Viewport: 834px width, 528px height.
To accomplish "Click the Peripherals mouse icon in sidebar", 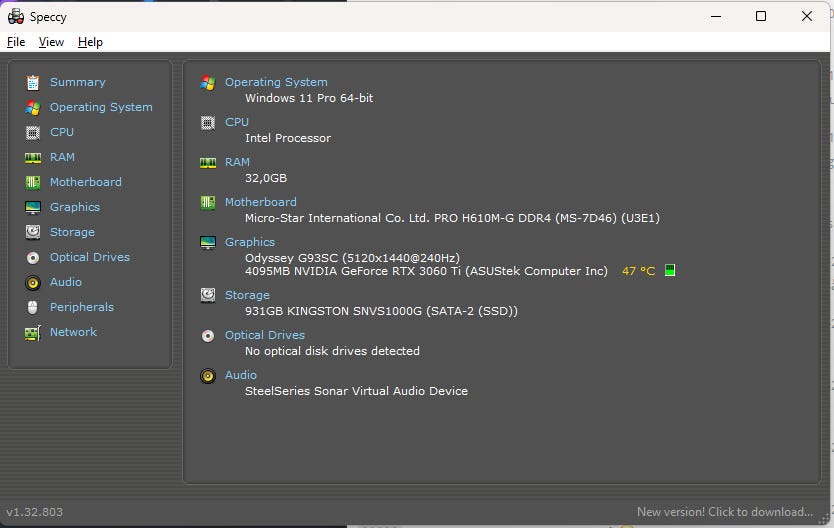I will pyautogui.click(x=33, y=307).
